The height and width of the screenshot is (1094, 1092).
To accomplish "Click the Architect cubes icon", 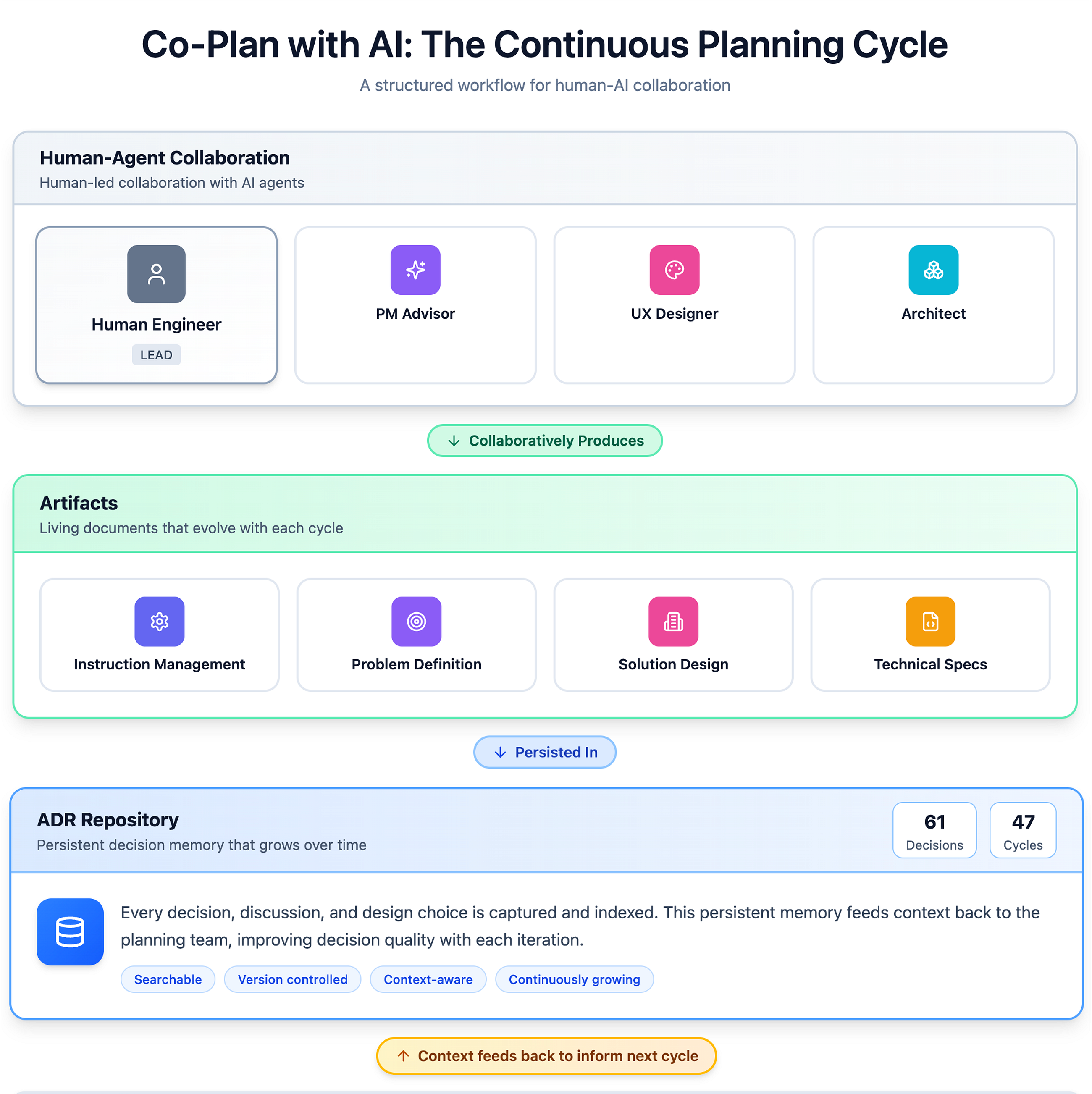I will click(933, 270).
